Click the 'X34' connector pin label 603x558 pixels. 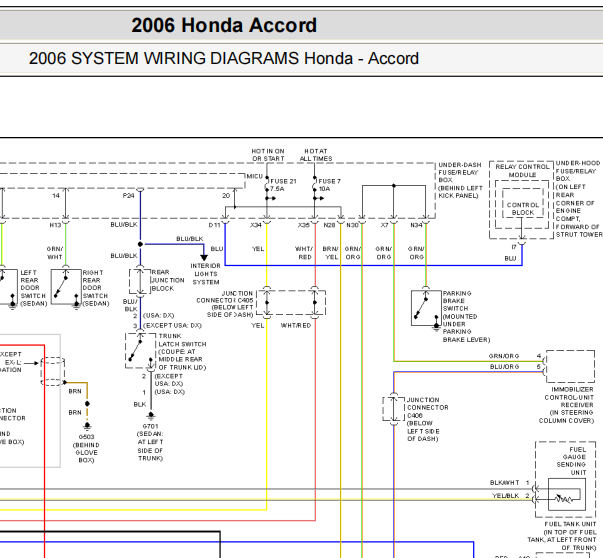coord(256,225)
